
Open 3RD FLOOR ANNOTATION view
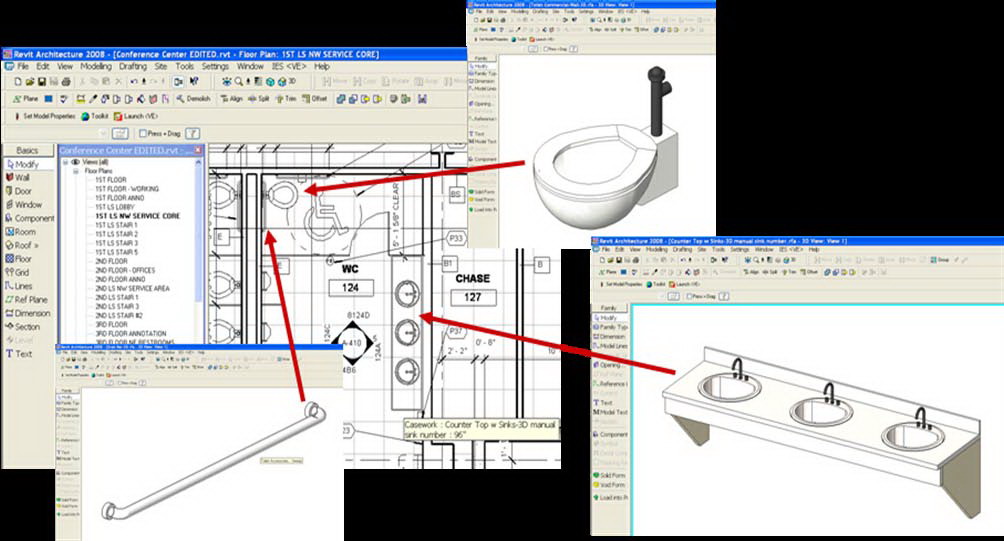(131, 334)
